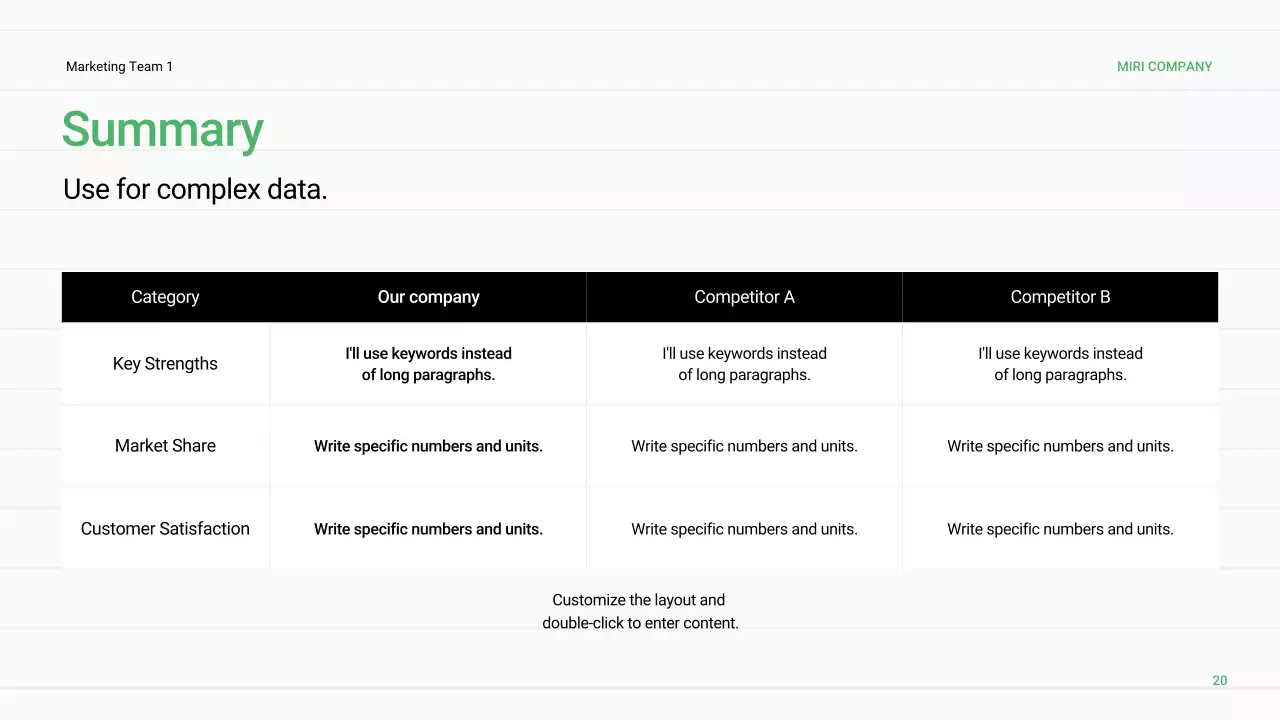This screenshot has height=720, width=1280.
Task: Select Competitor B's Key Strengths cell
Action: click(1060, 364)
